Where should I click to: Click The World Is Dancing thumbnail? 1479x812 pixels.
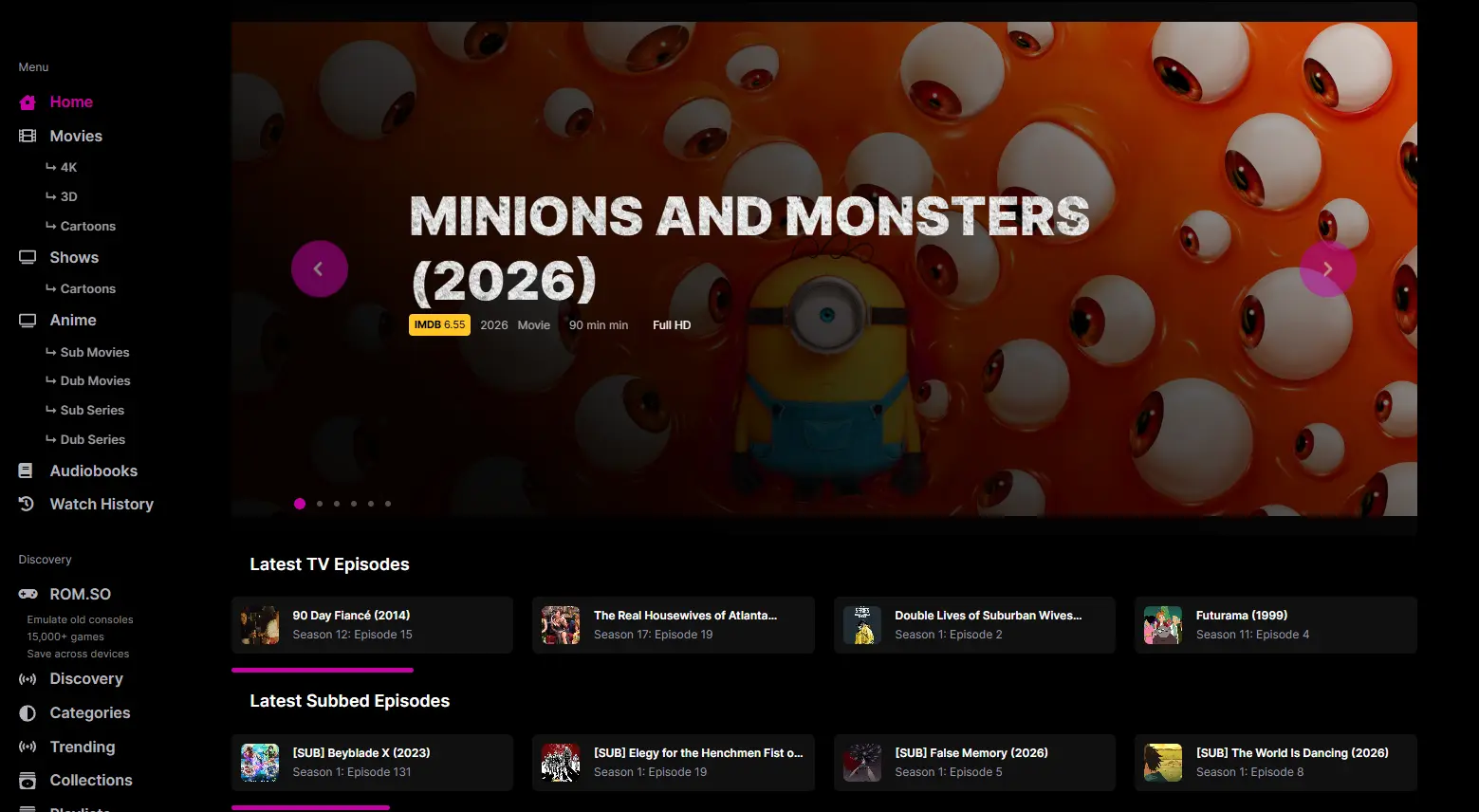coord(1163,763)
